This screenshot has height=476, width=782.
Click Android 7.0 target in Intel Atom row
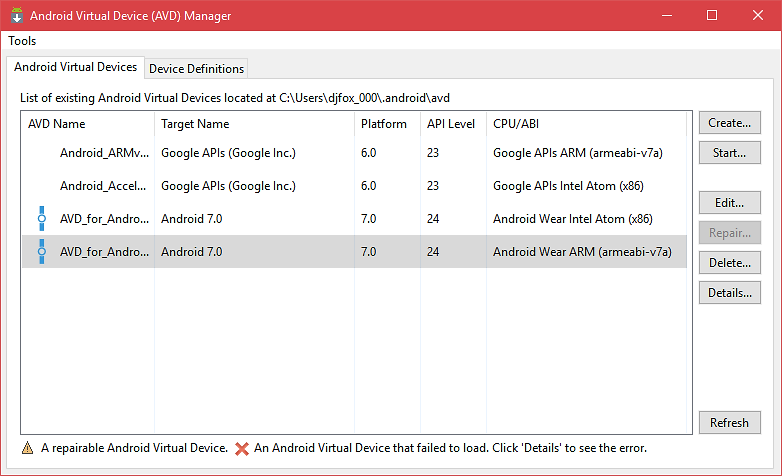[192, 219]
